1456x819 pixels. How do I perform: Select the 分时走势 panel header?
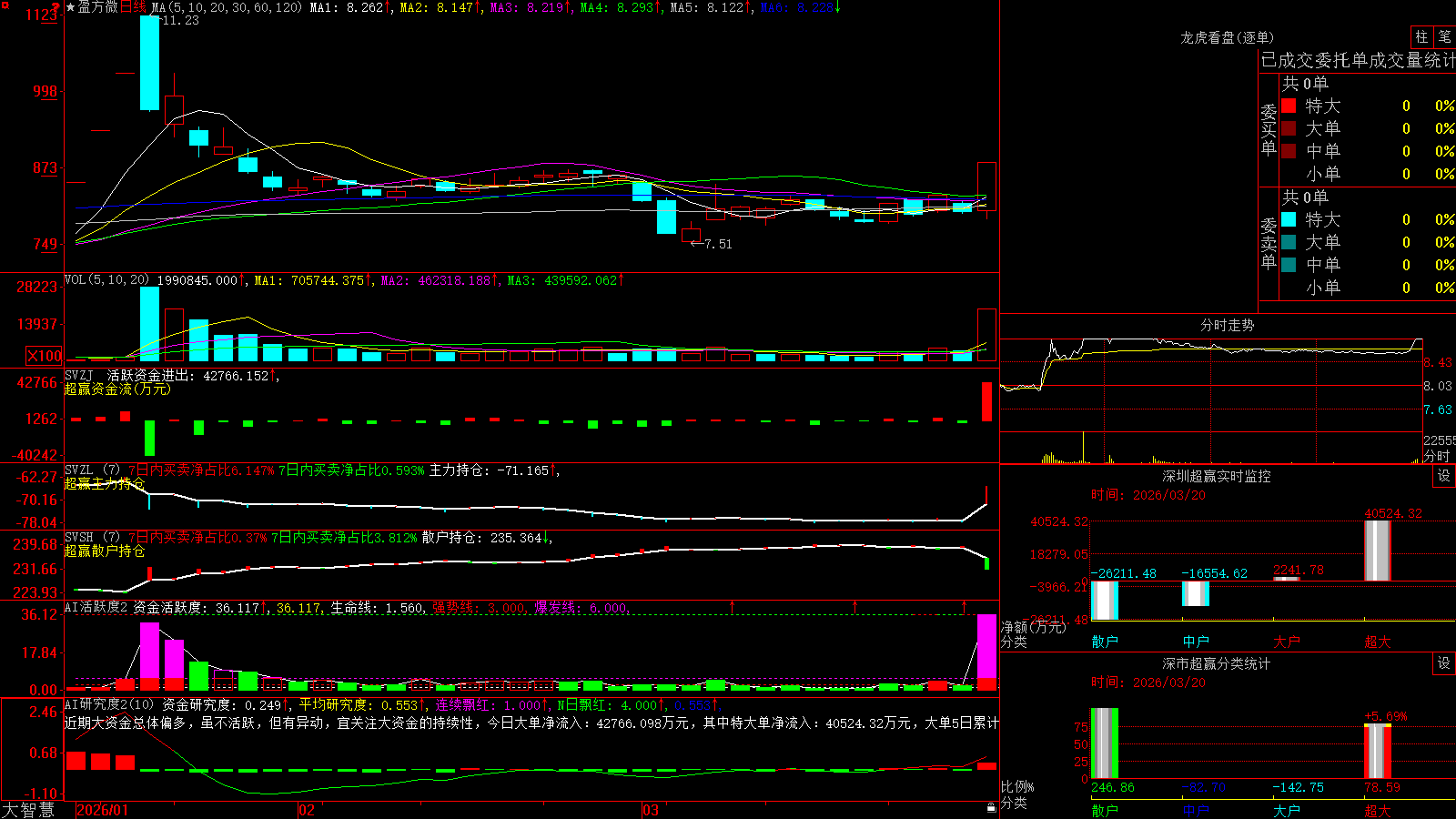[x=1228, y=325]
